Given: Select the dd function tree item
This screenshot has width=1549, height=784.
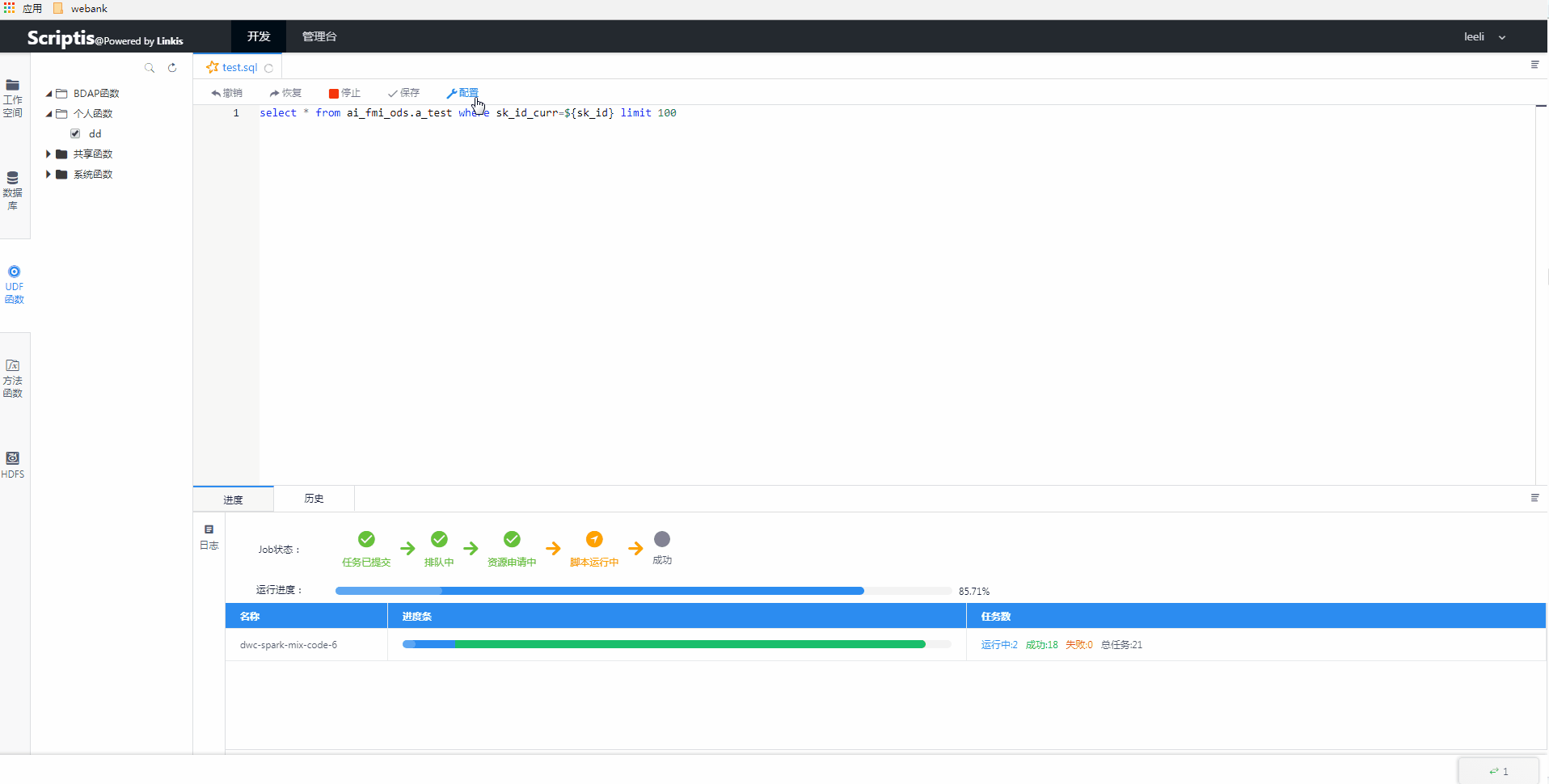Looking at the screenshot, I should click(x=95, y=134).
